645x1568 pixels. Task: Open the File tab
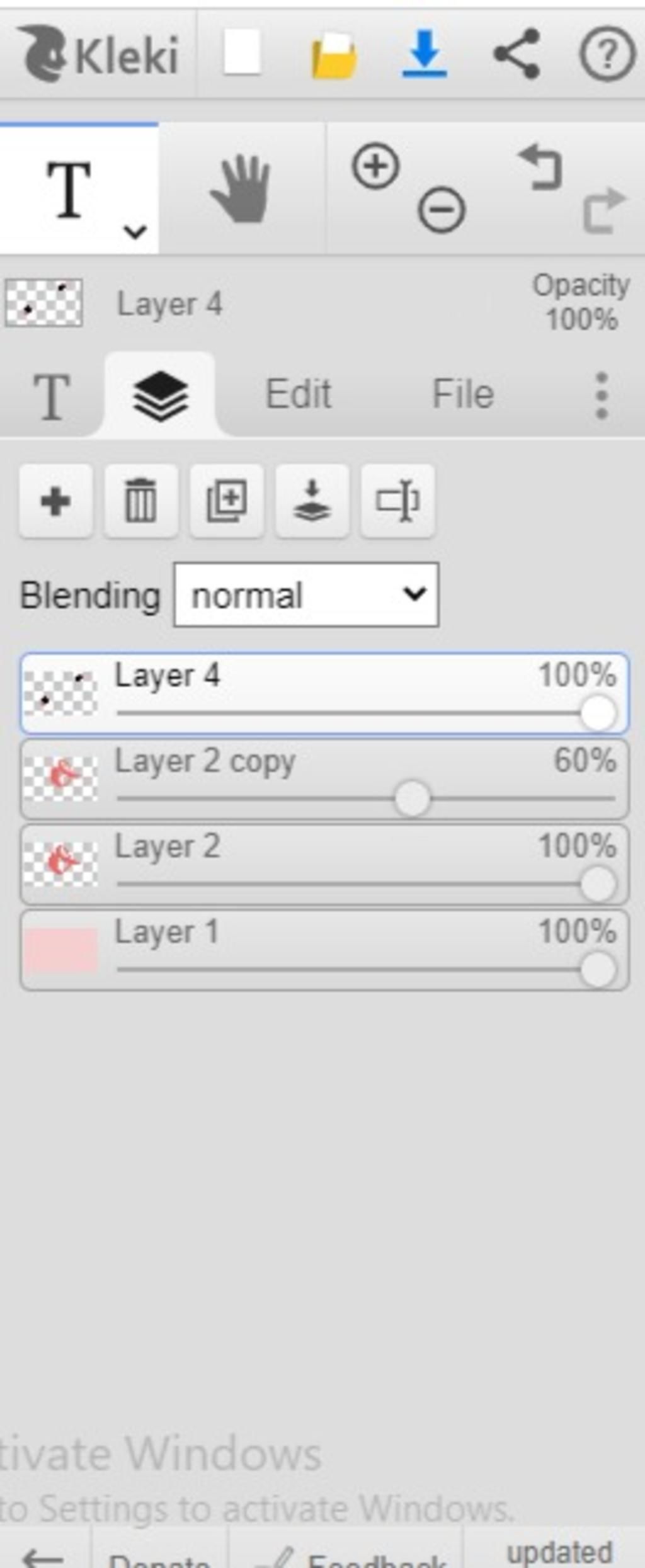click(463, 394)
